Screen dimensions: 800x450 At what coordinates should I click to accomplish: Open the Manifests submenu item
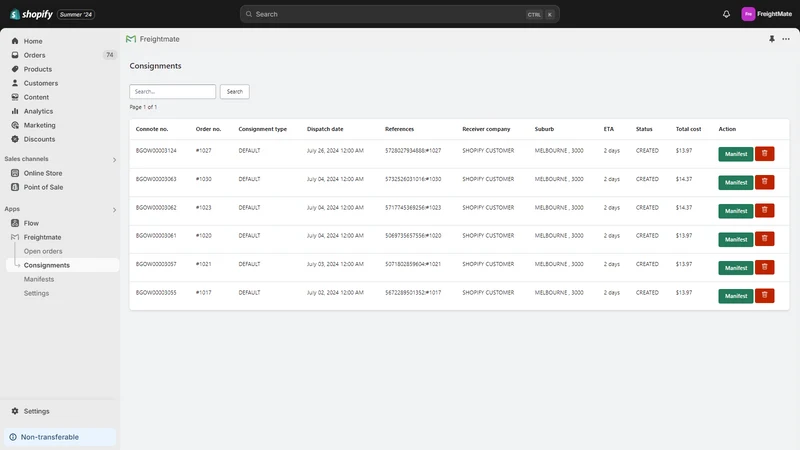click(39, 279)
